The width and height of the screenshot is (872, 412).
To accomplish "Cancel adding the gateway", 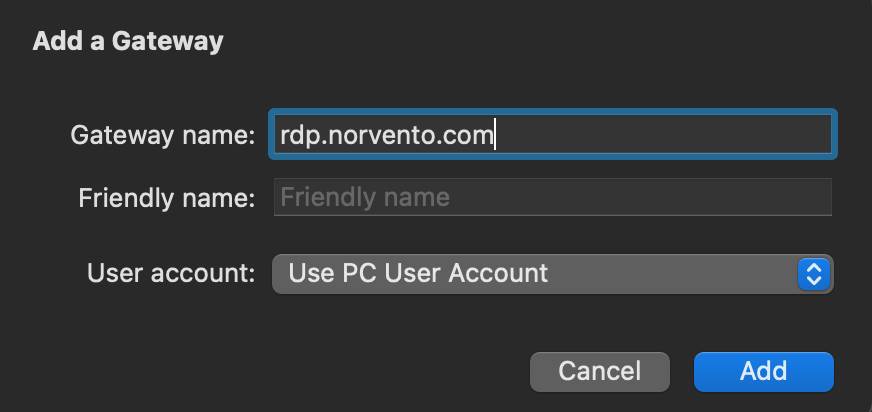I will click(600, 371).
